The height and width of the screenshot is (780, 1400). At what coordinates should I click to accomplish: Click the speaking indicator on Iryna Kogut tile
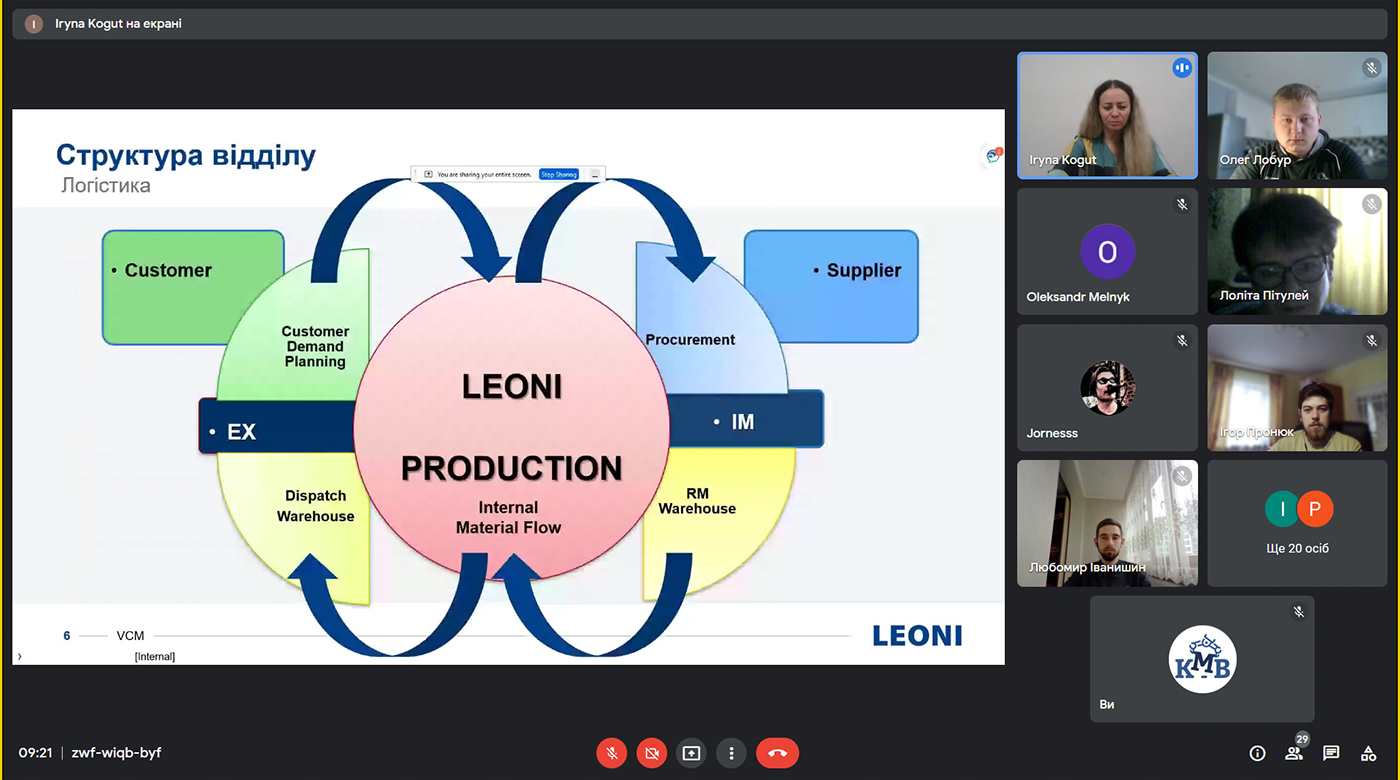(1182, 68)
